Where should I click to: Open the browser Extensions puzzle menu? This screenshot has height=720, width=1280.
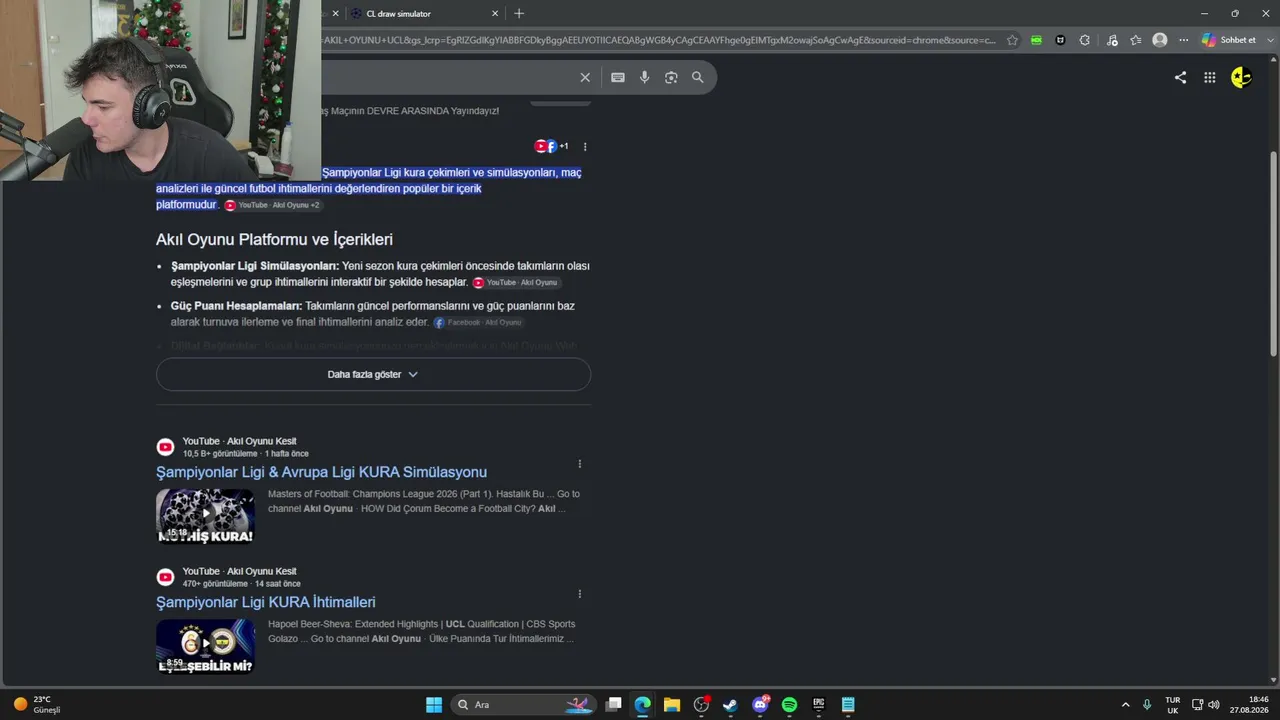(1085, 40)
